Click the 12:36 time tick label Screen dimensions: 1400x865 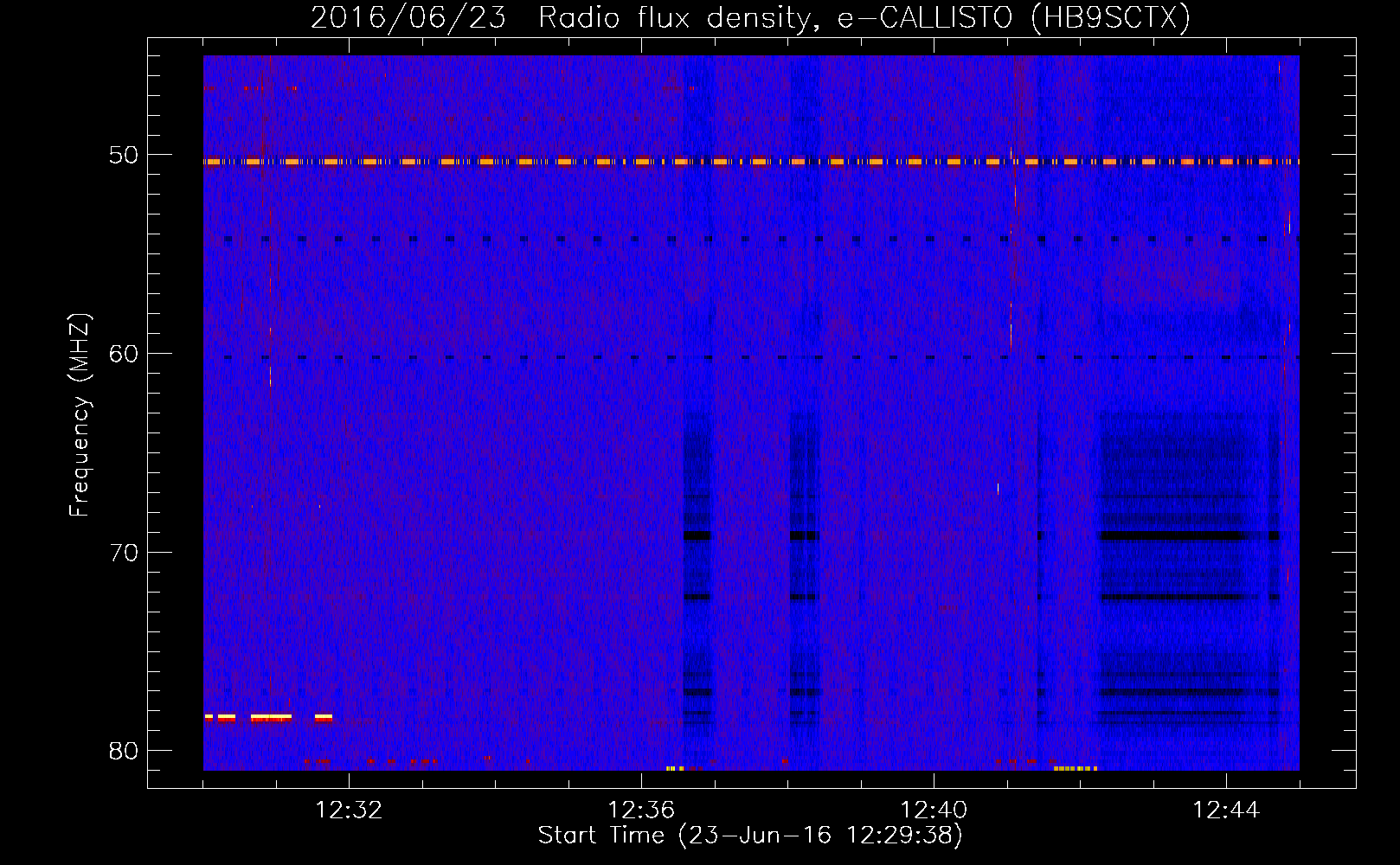(x=641, y=811)
